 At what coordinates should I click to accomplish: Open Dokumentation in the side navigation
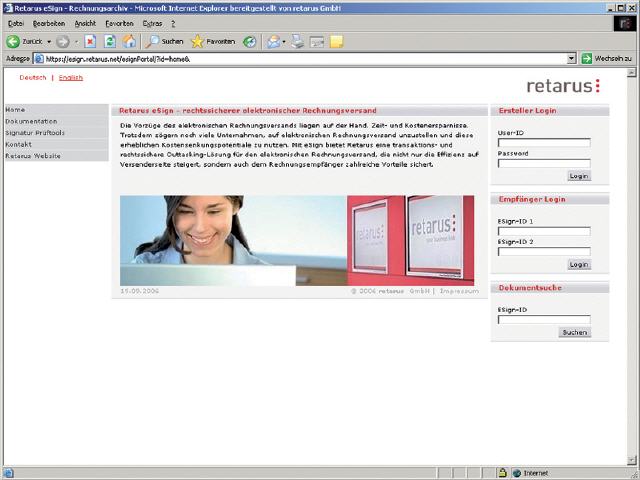[x=57, y=121]
